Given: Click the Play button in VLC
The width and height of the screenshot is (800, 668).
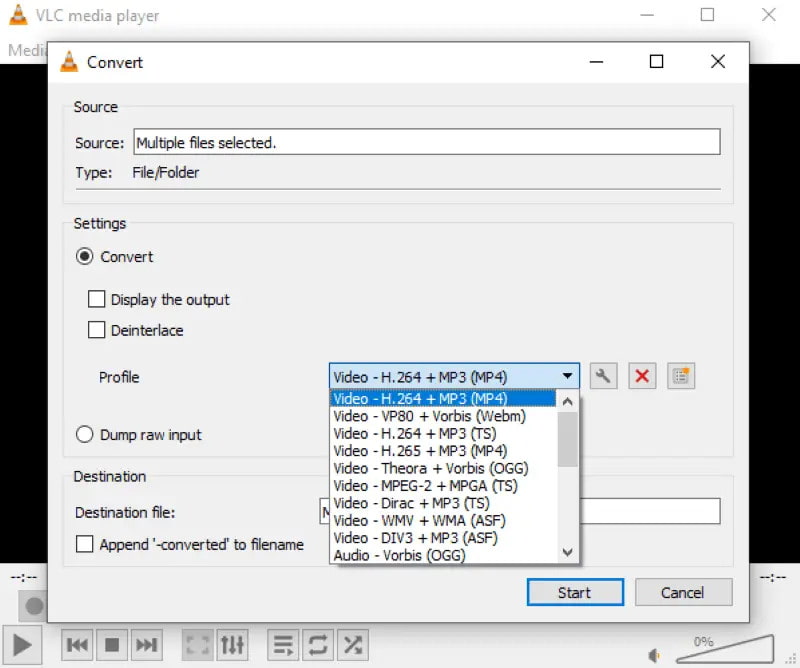Looking at the screenshot, I should [22, 646].
